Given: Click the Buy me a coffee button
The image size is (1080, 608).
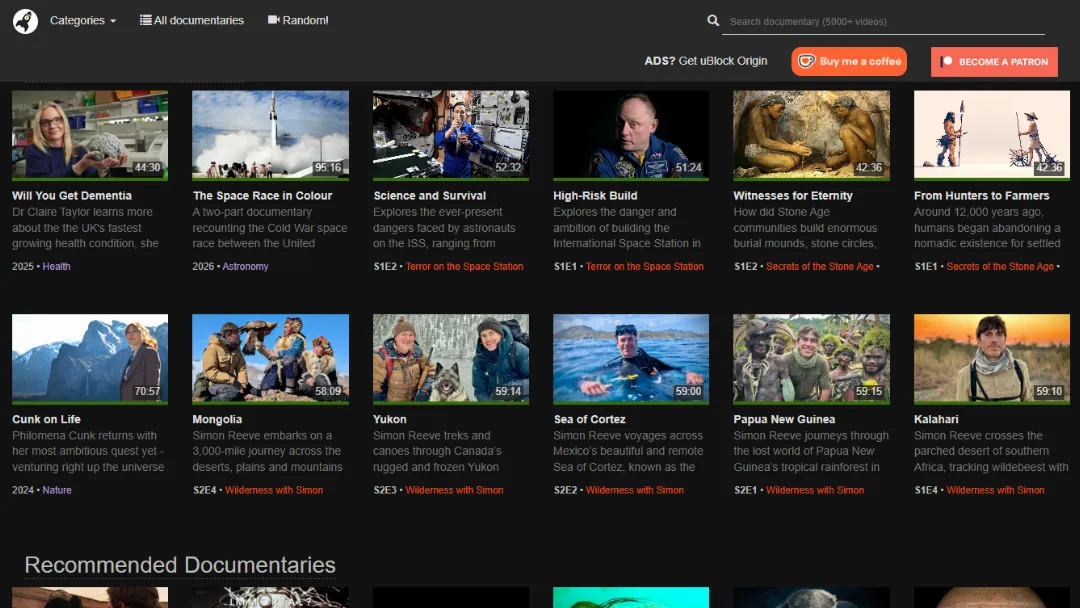Looking at the screenshot, I should pyautogui.click(x=849, y=61).
